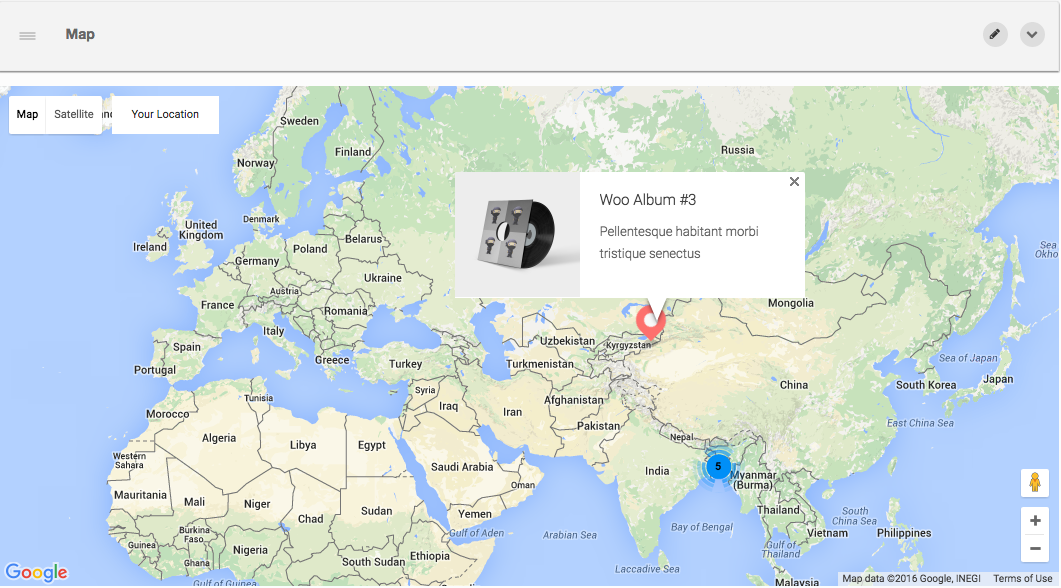The width and height of the screenshot is (1061, 588).
Task: Expand the blue cluster marker with 5
Action: [718, 467]
